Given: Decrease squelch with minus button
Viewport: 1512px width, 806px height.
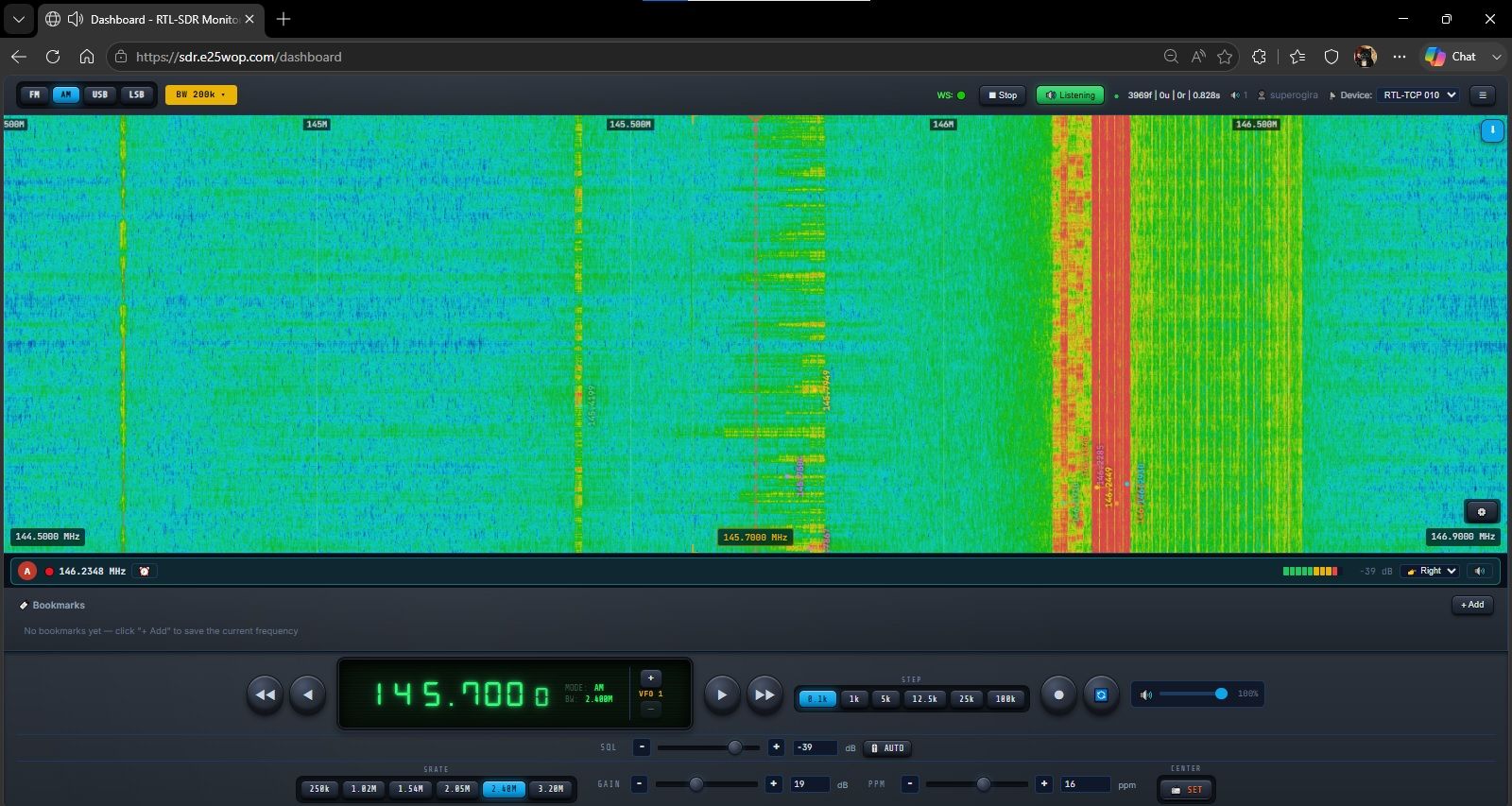Looking at the screenshot, I should [x=642, y=747].
